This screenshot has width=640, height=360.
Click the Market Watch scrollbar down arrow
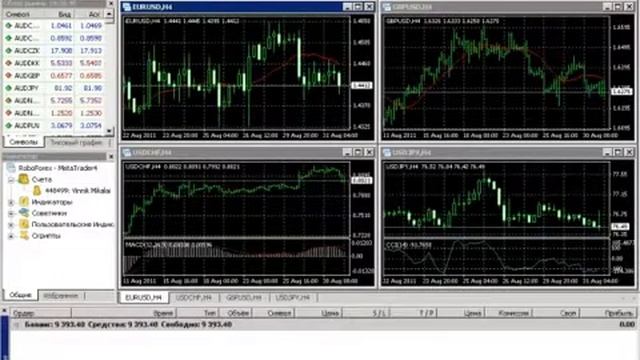(109, 131)
